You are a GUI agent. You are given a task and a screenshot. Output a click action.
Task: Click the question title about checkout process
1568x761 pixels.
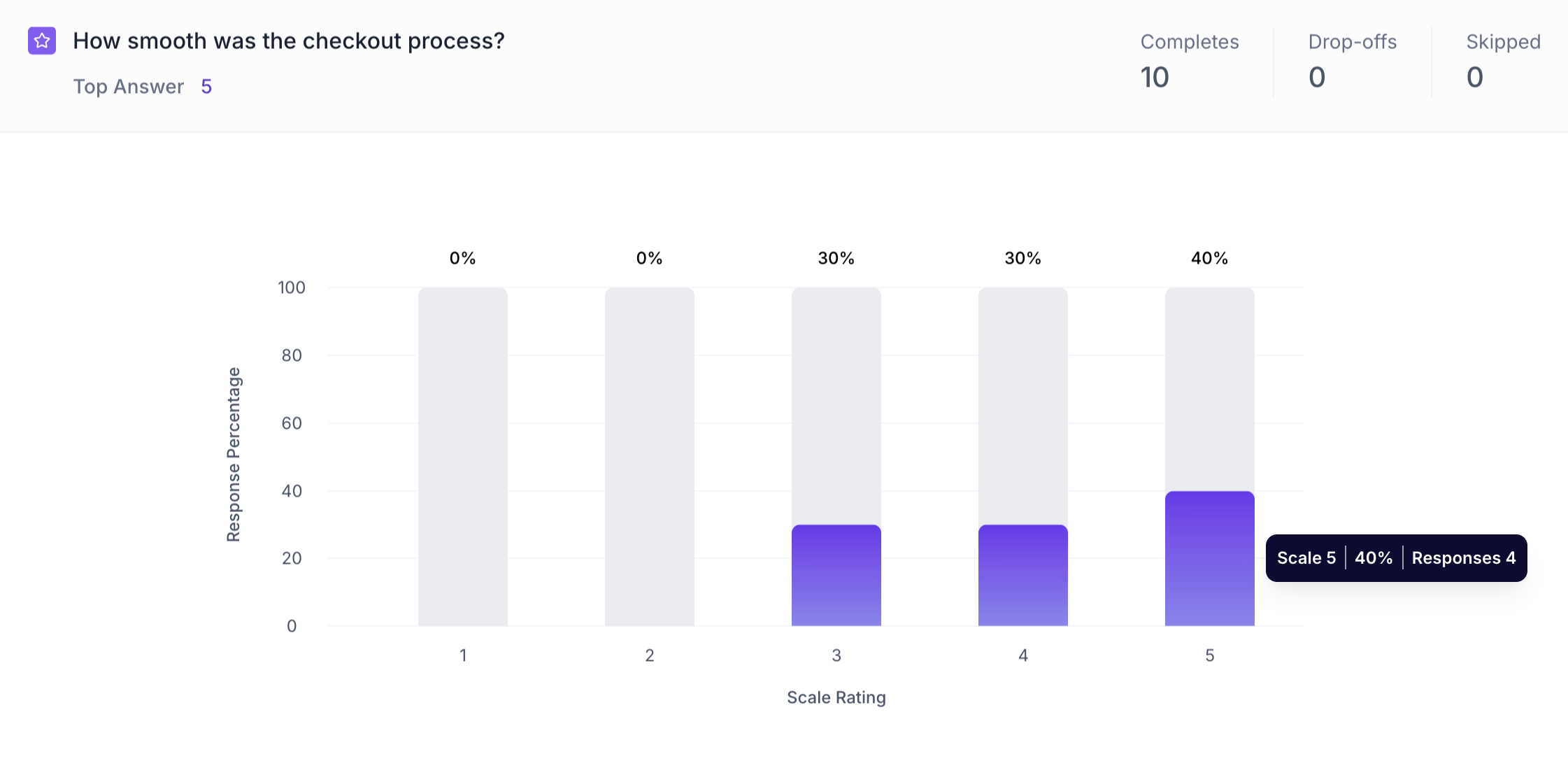[288, 41]
